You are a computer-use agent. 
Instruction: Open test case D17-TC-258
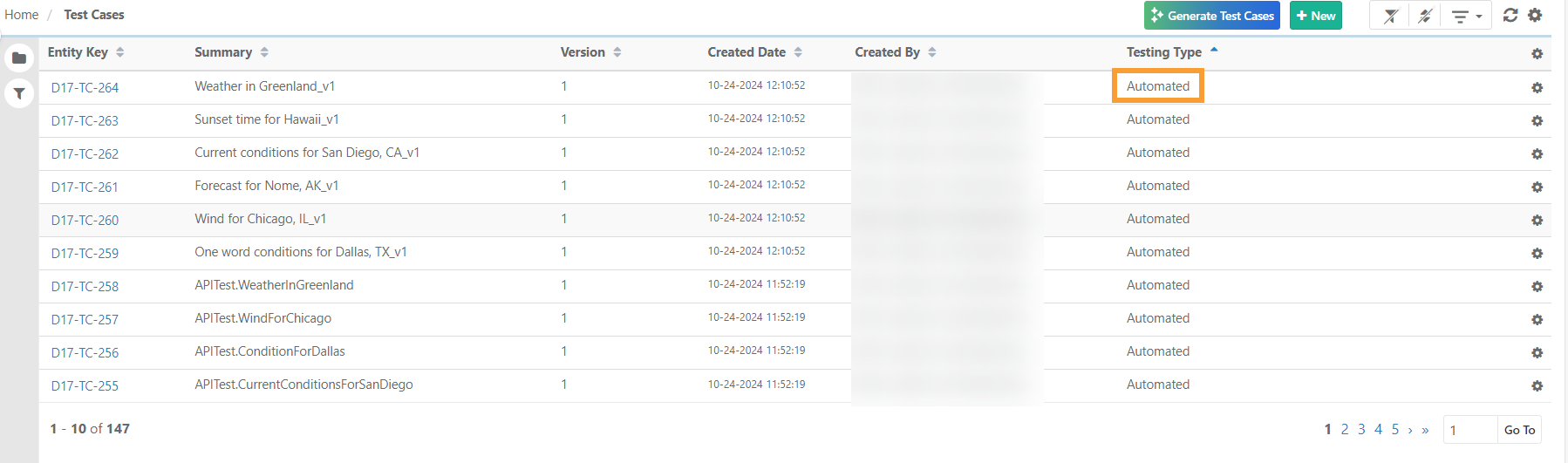85,286
